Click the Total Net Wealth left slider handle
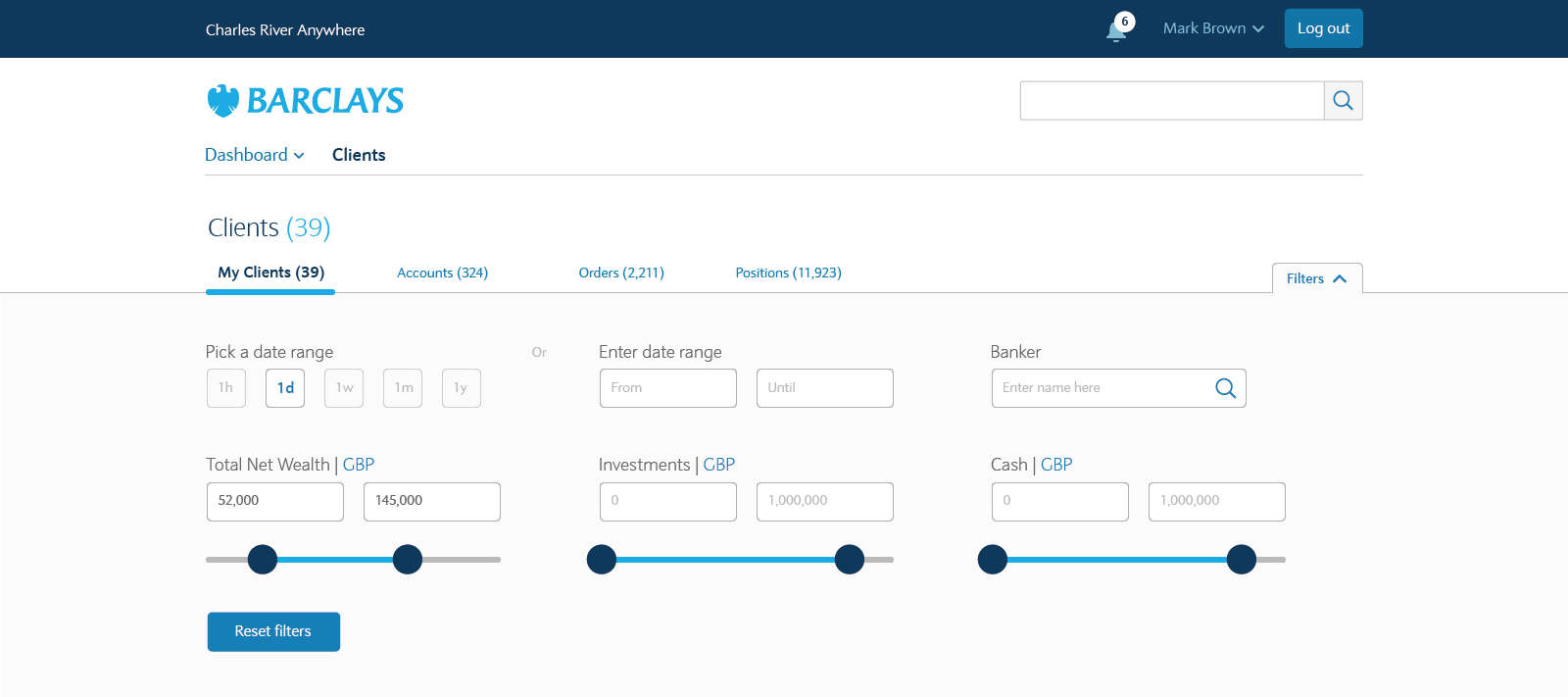 263,560
